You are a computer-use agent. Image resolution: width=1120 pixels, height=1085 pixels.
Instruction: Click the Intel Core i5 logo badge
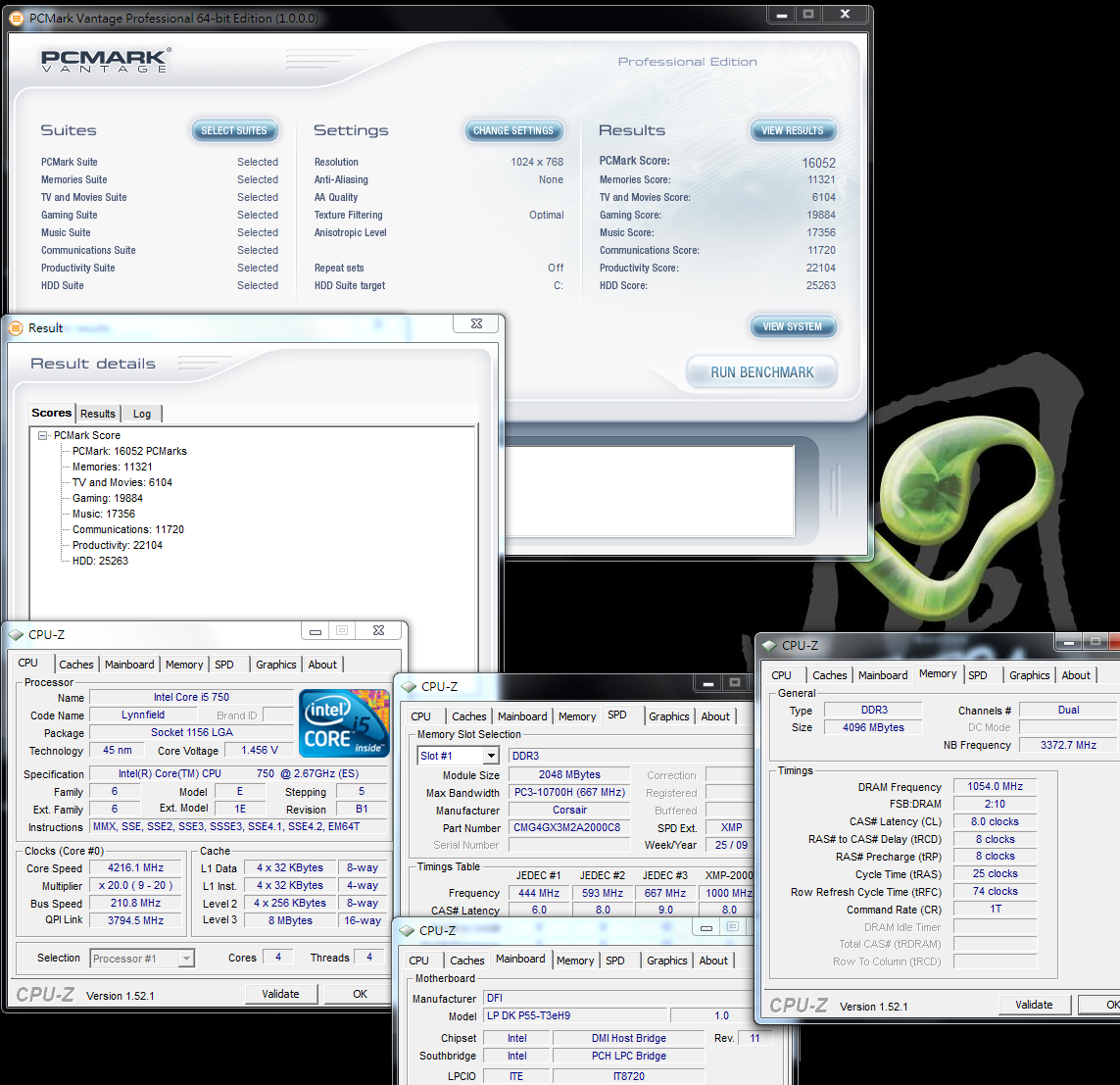point(344,723)
